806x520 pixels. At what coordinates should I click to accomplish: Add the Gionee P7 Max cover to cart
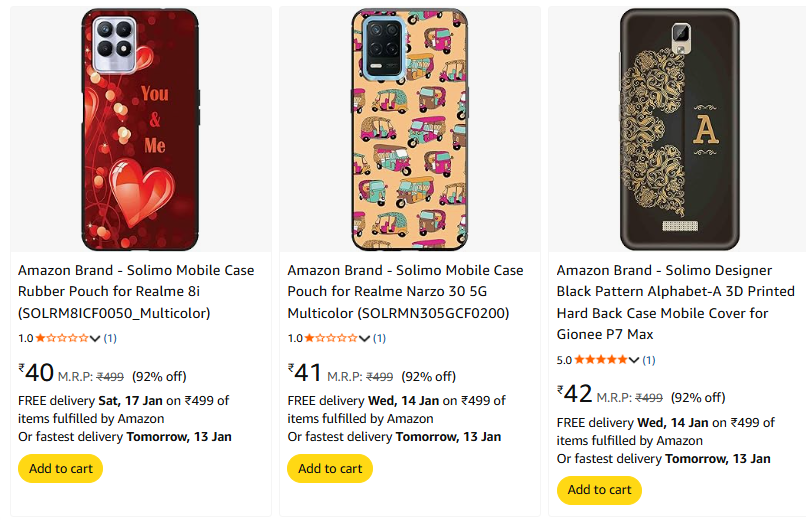(599, 490)
